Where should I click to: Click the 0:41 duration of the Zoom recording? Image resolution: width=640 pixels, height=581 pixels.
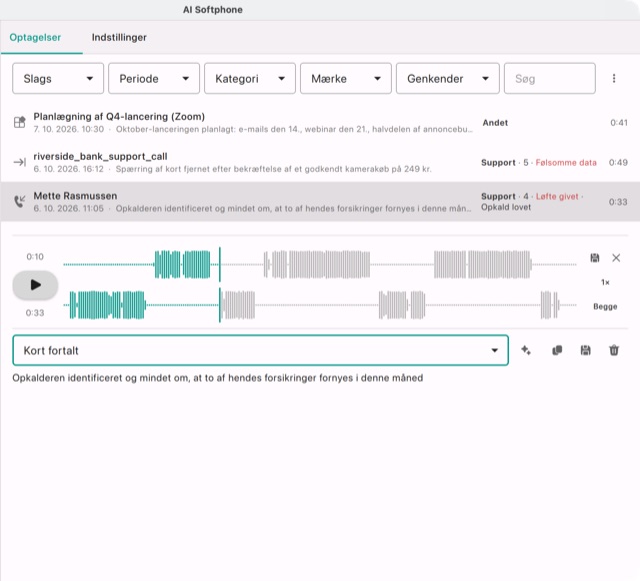[619, 122]
